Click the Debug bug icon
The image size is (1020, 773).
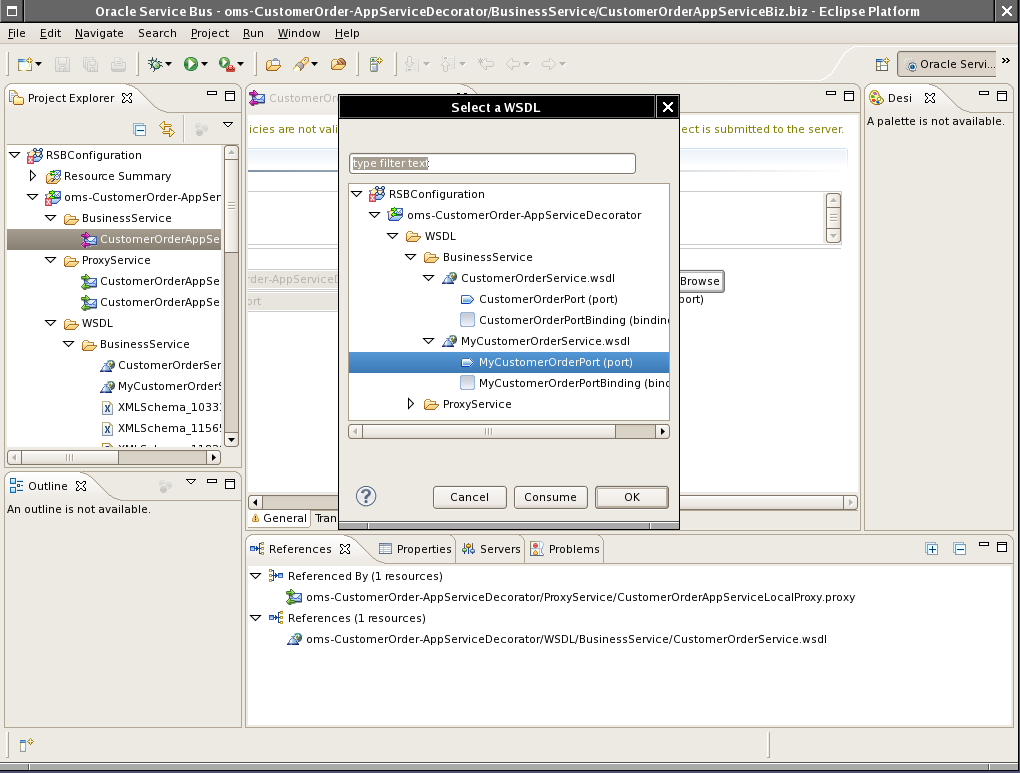click(155, 64)
